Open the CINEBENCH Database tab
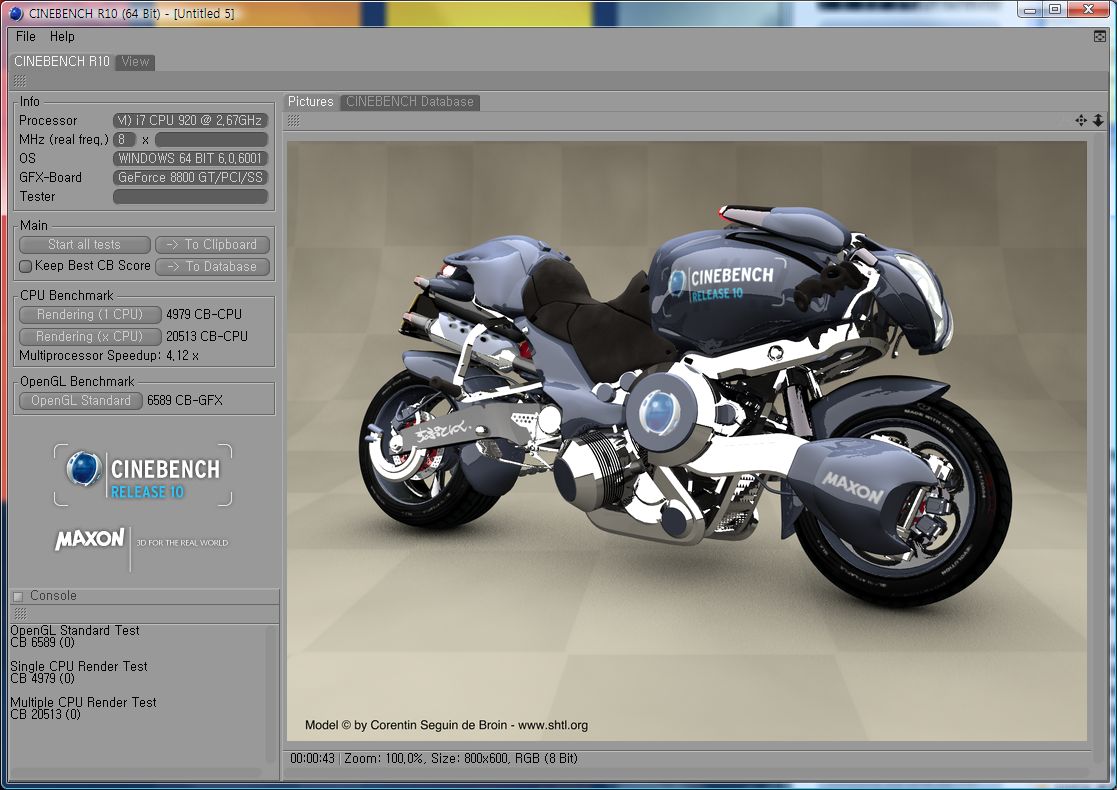This screenshot has width=1117, height=790. (x=410, y=102)
